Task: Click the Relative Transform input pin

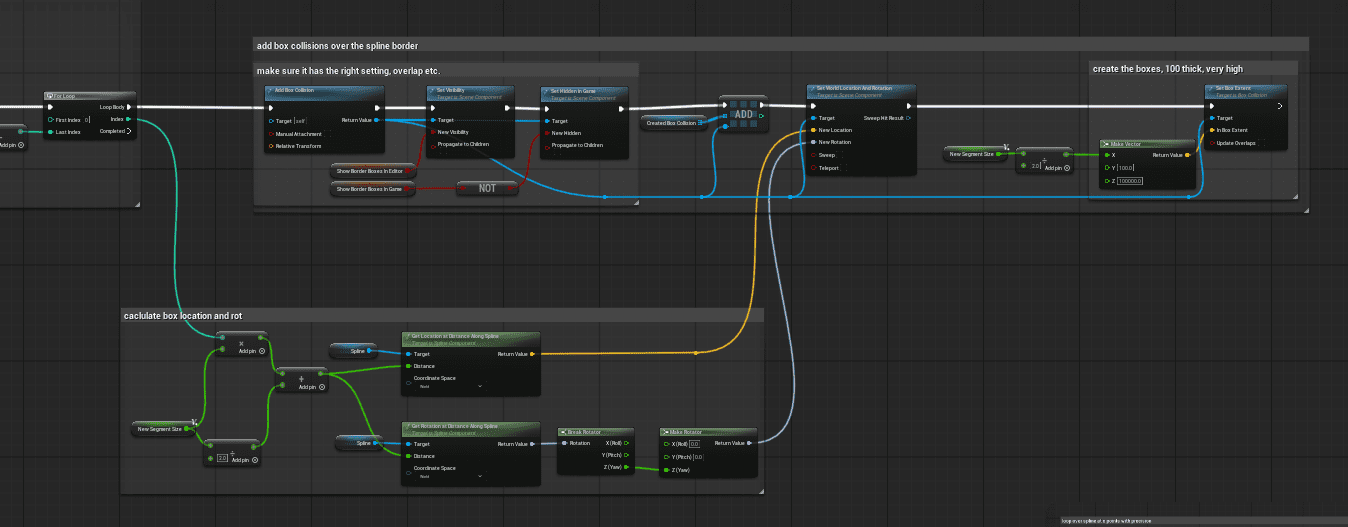Action: [271, 146]
